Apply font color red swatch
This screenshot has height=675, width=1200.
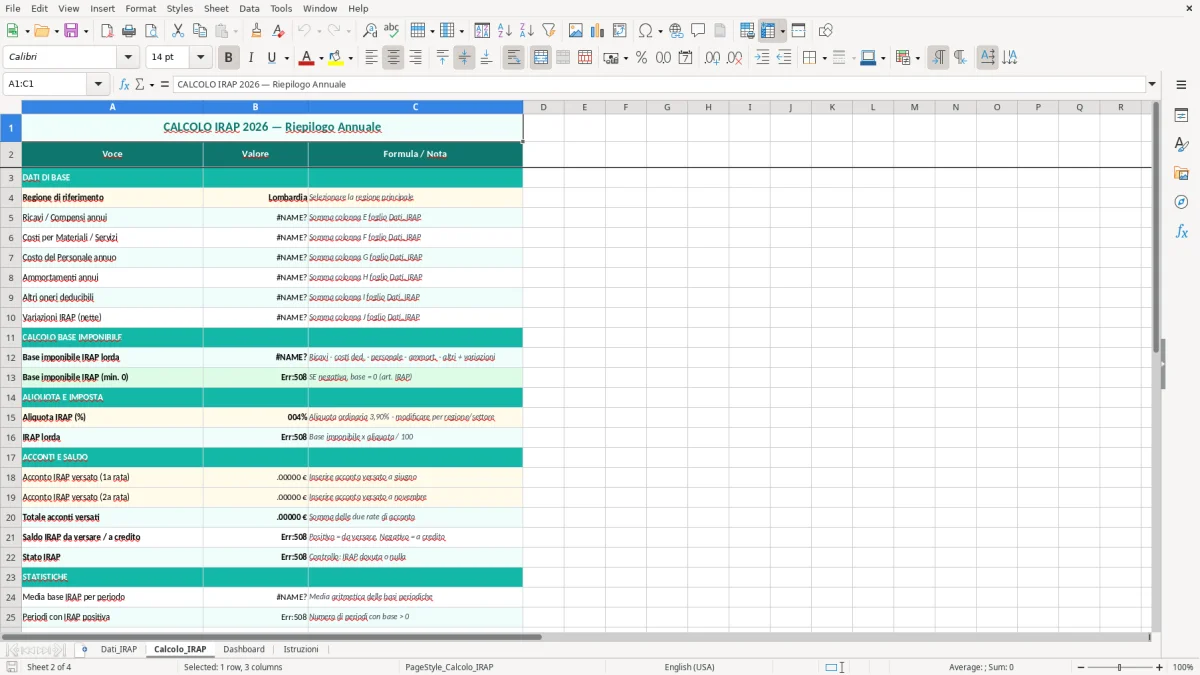pos(307,58)
